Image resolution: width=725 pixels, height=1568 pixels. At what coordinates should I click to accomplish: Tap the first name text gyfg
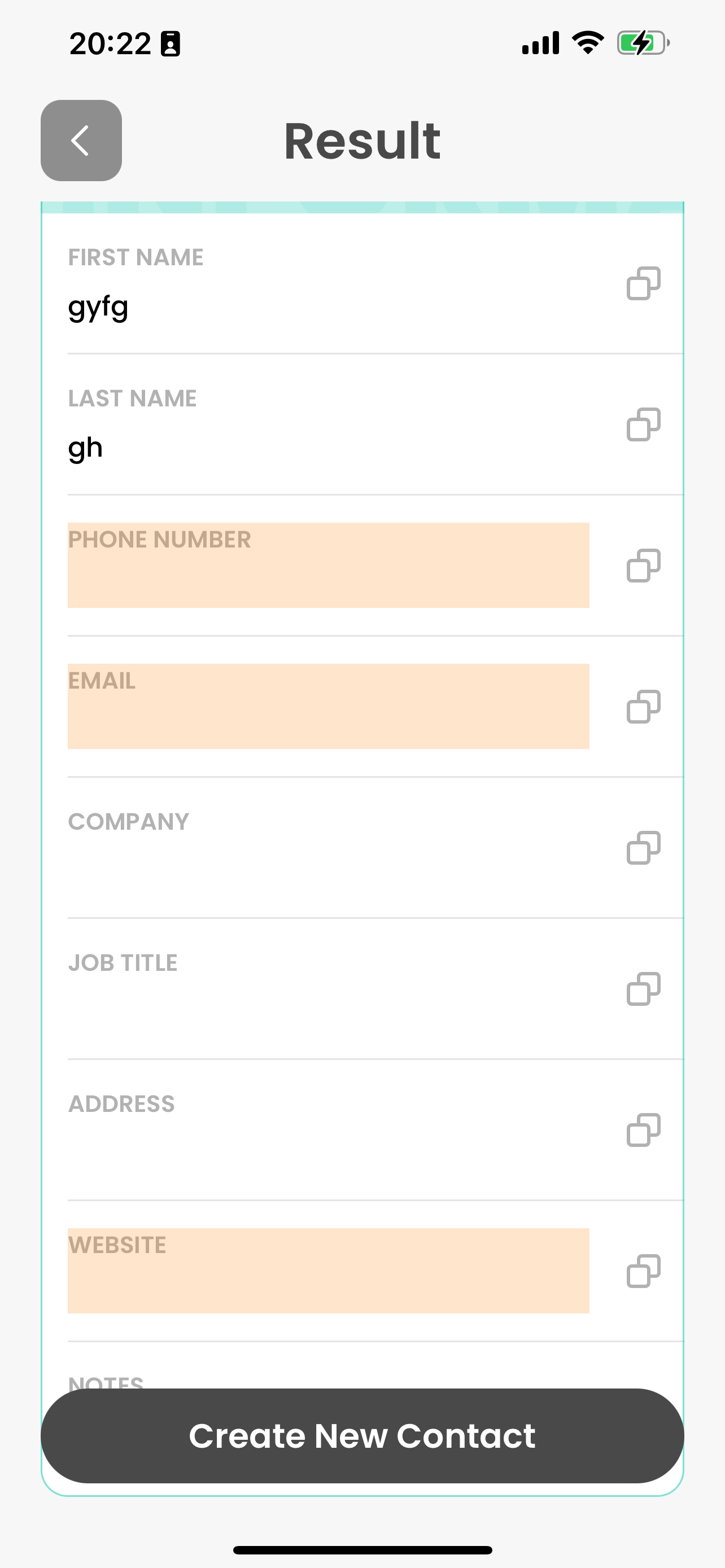pyautogui.click(x=98, y=308)
